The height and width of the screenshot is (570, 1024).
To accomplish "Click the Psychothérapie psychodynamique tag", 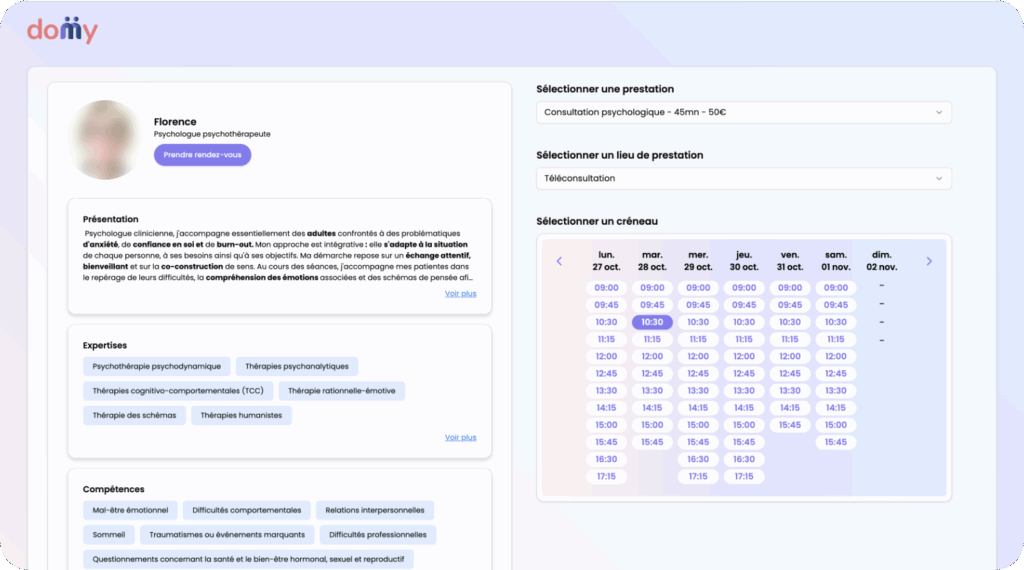I will click(x=157, y=367).
